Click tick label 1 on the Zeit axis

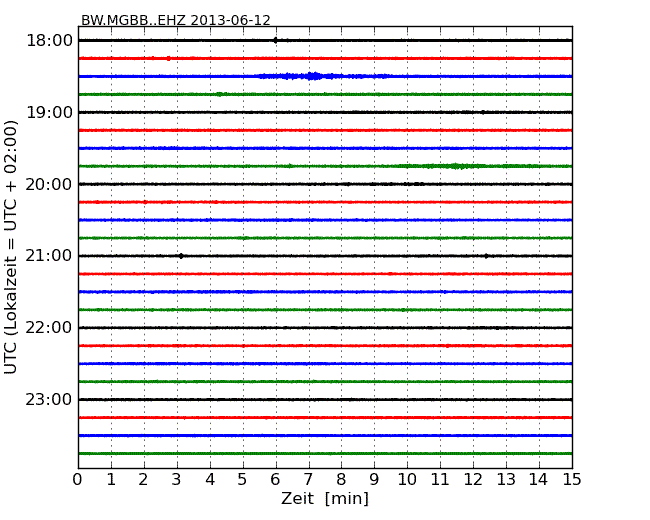point(111,480)
